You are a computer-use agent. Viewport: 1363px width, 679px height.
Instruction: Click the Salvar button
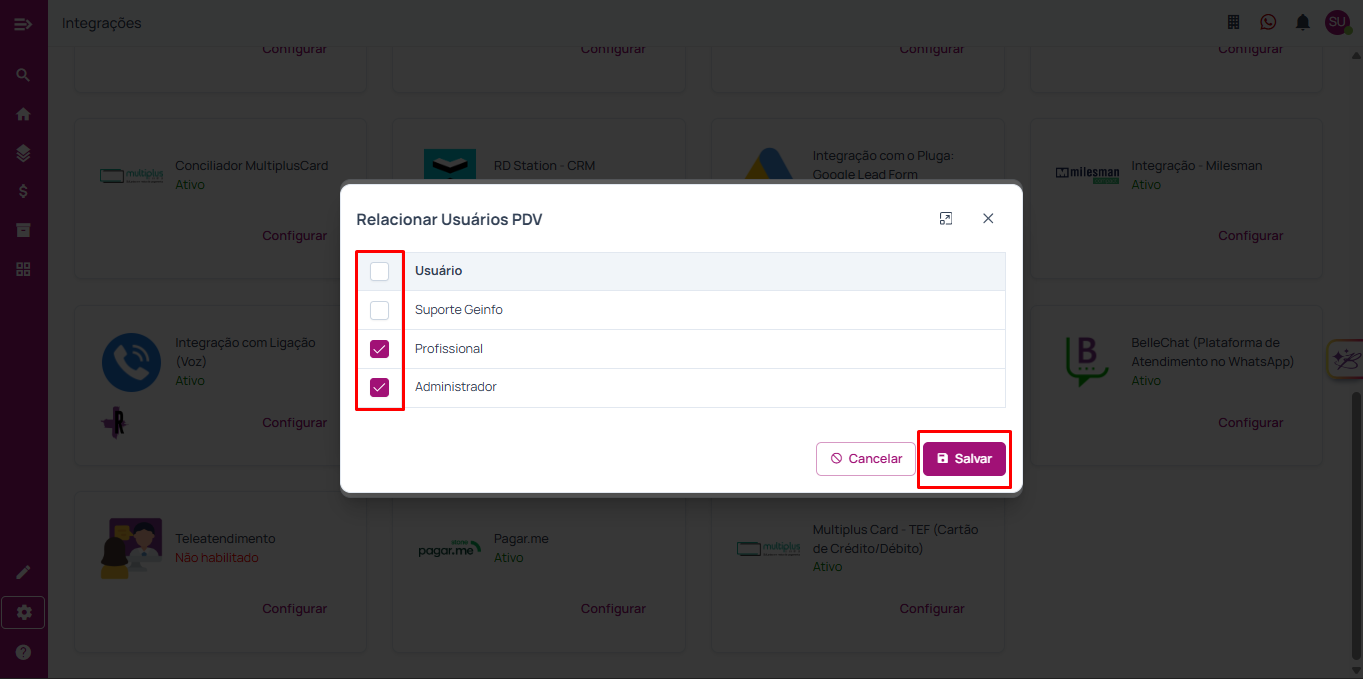(964, 459)
